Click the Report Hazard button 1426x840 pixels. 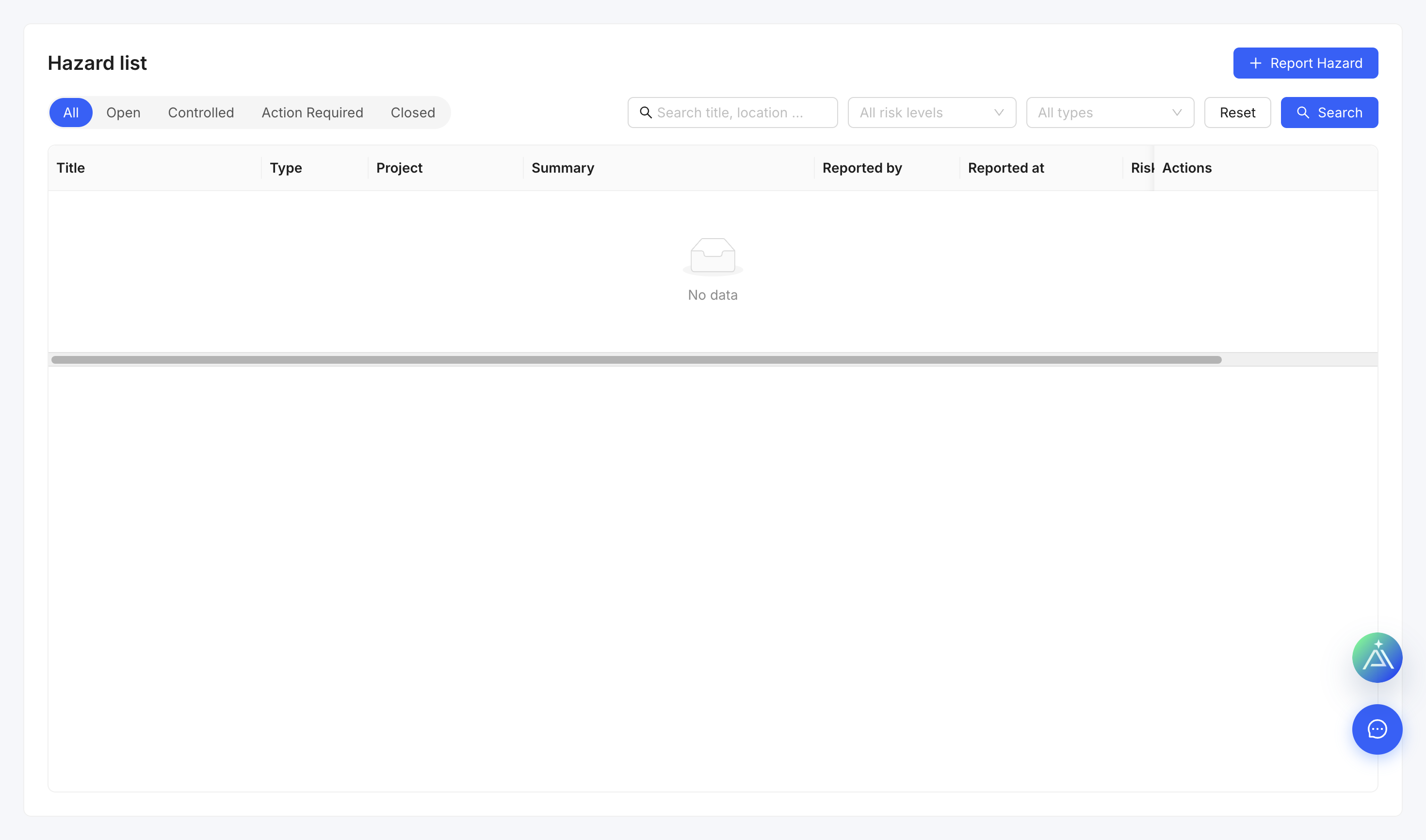click(x=1305, y=64)
